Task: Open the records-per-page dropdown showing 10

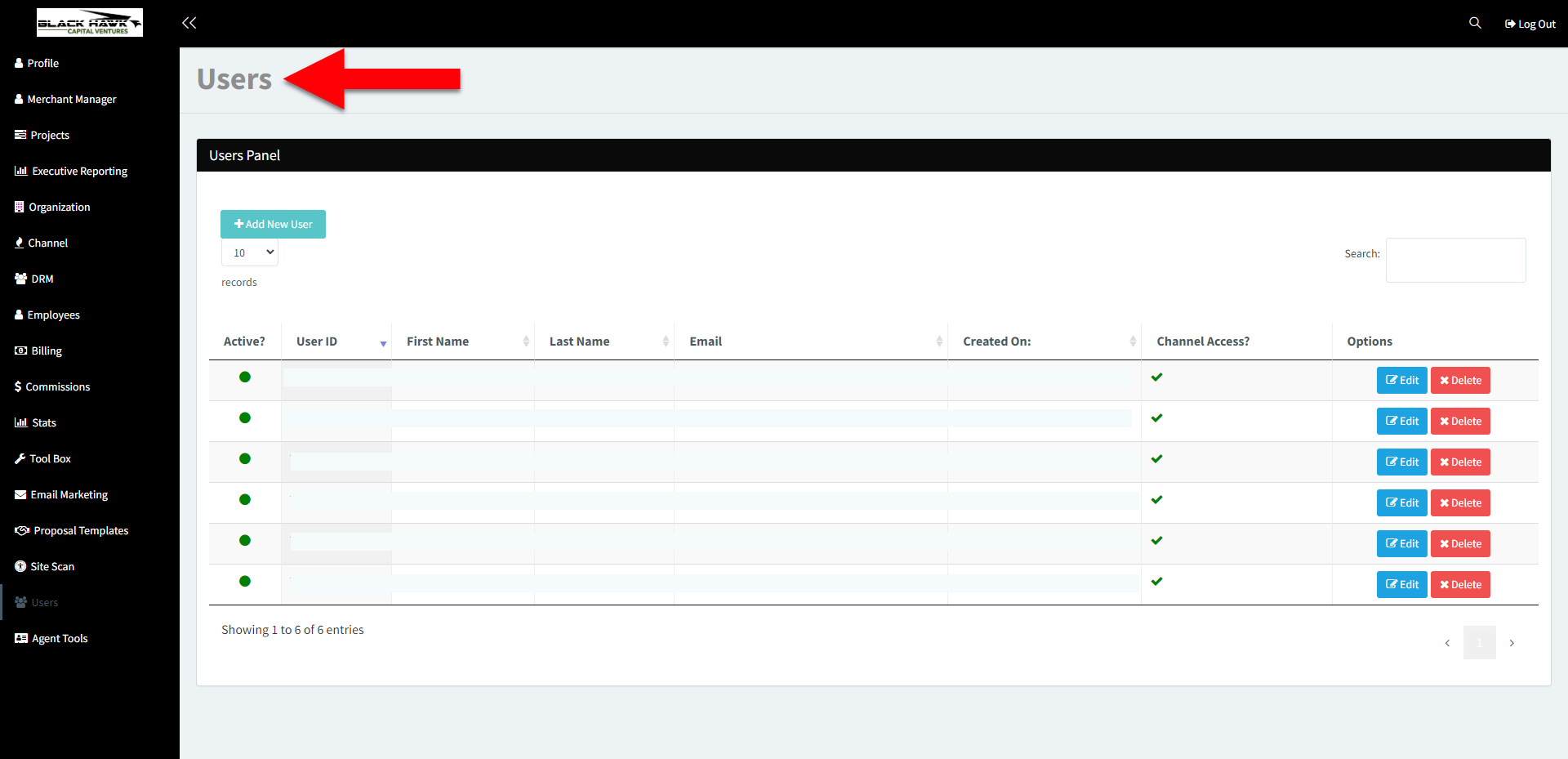Action: coord(250,252)
